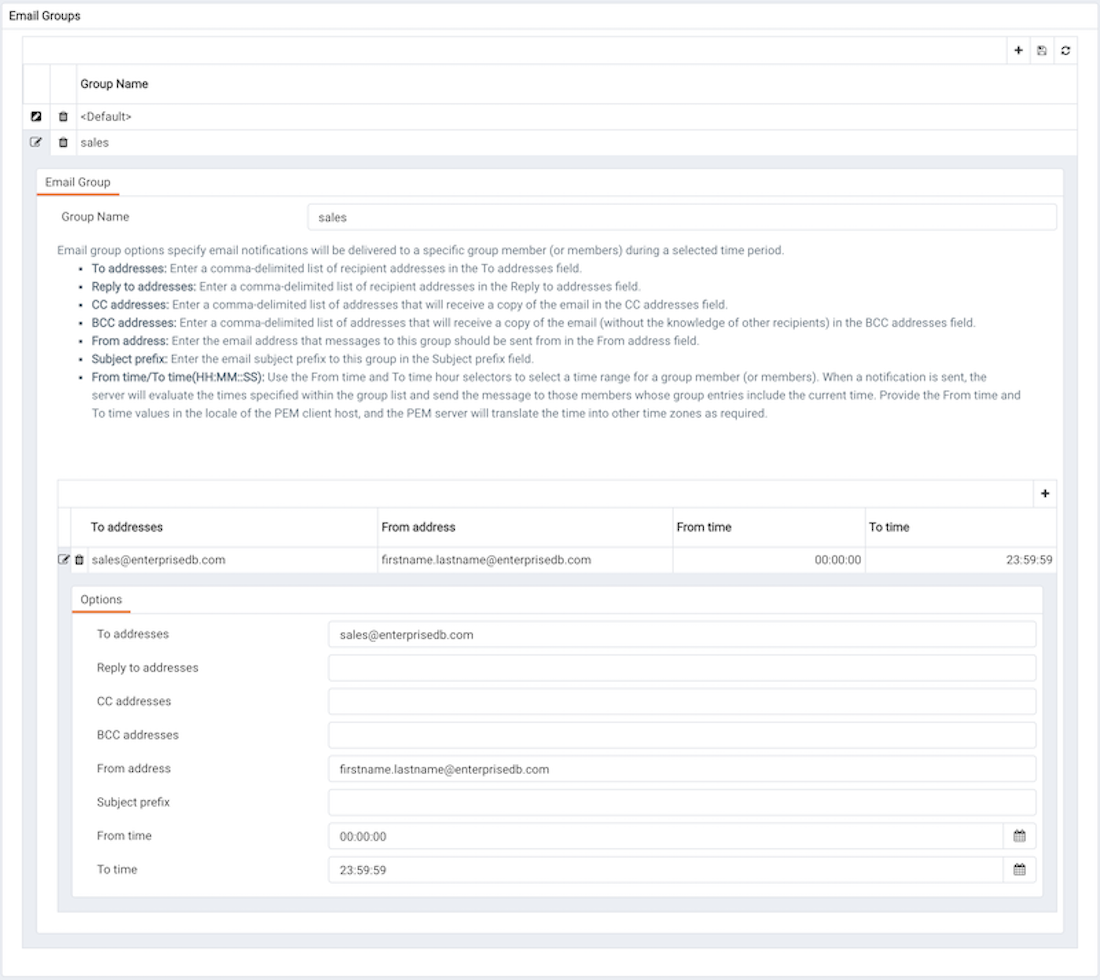
Task: Add a new email group with the top plus icon
Action: pyautogui.click(x=1018, y=51)
